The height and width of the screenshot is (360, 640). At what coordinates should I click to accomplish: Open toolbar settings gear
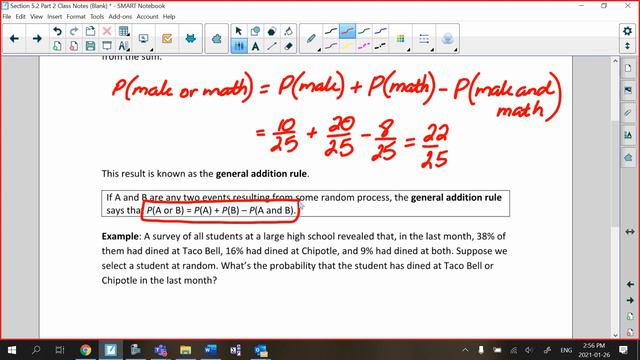coord(627,31)
